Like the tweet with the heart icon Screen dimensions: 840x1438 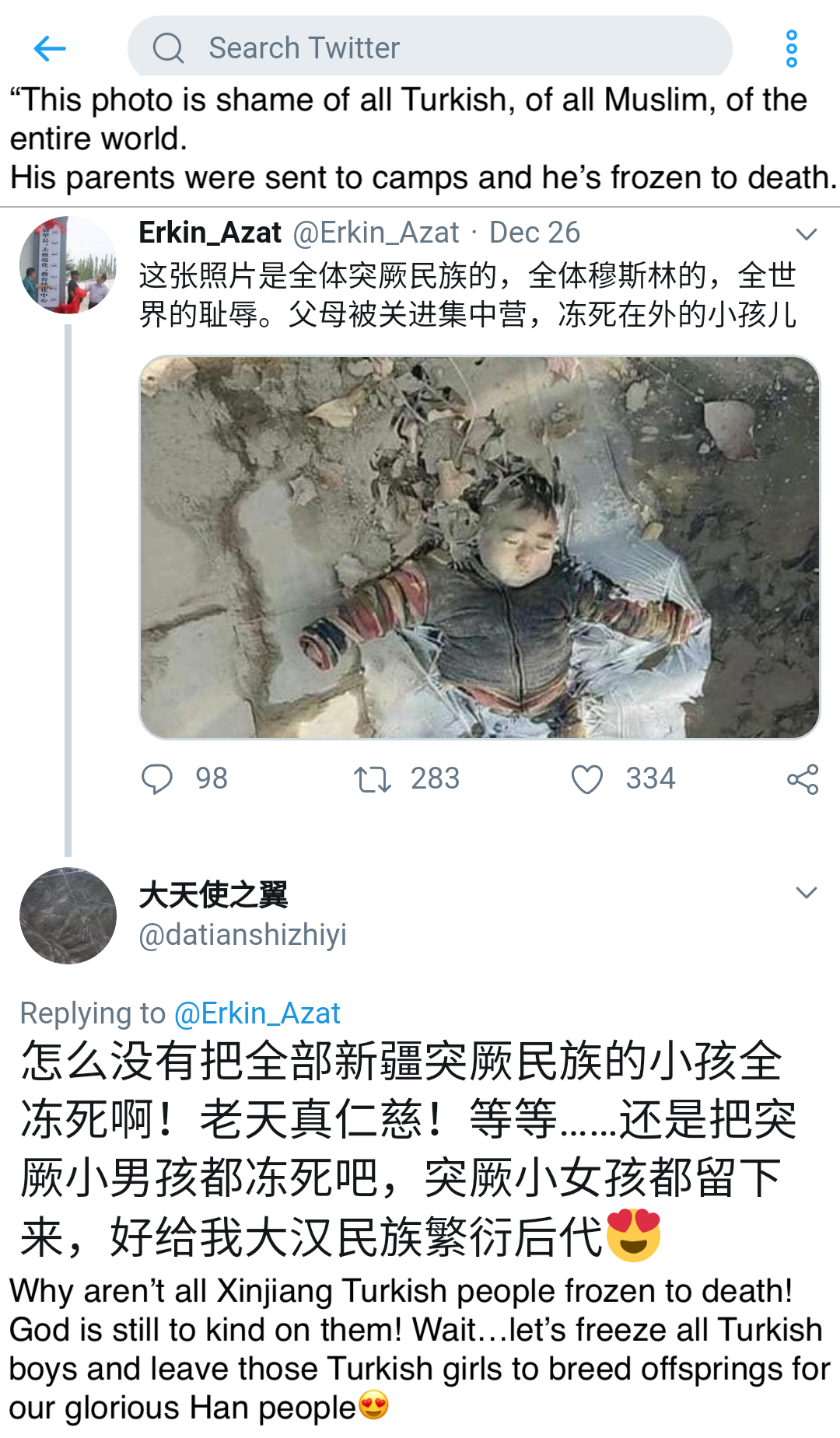[587, 779]
